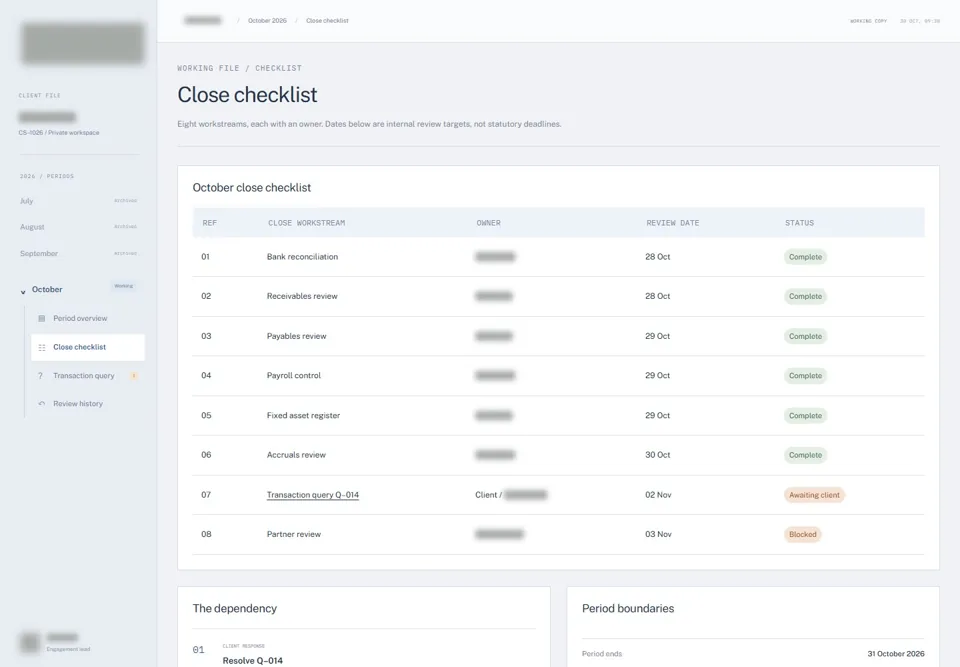Select the Fixed asset register row text
960x667 pixels.
click(303, 415)
